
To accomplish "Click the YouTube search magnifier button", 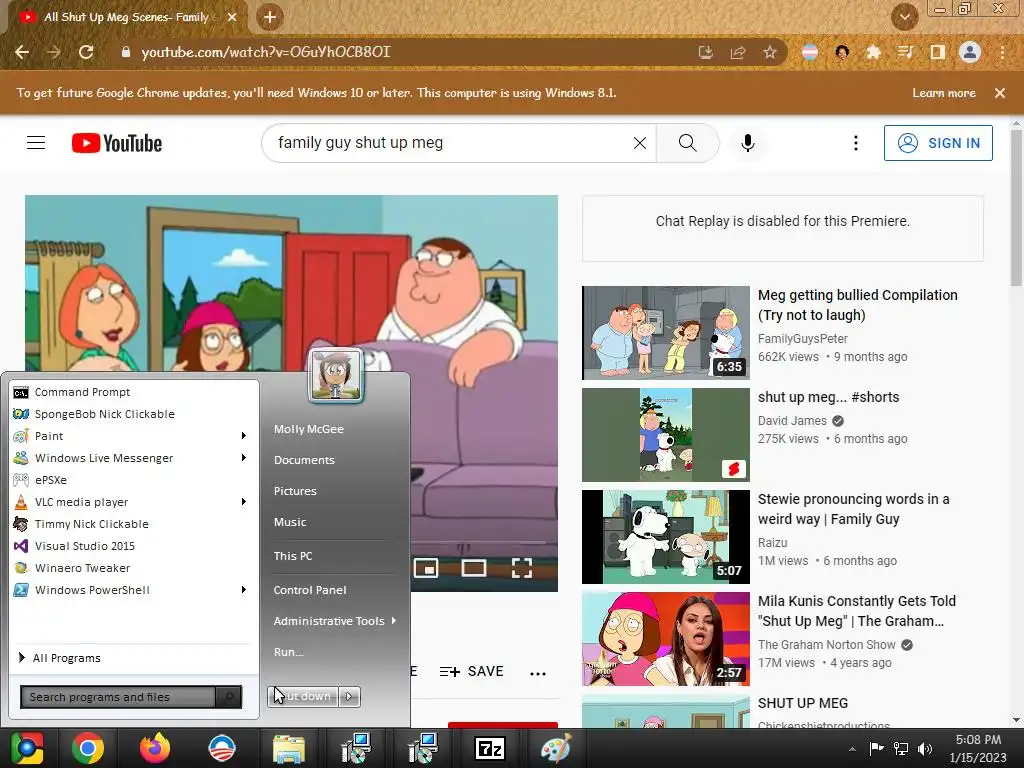I will coord(687,143).
